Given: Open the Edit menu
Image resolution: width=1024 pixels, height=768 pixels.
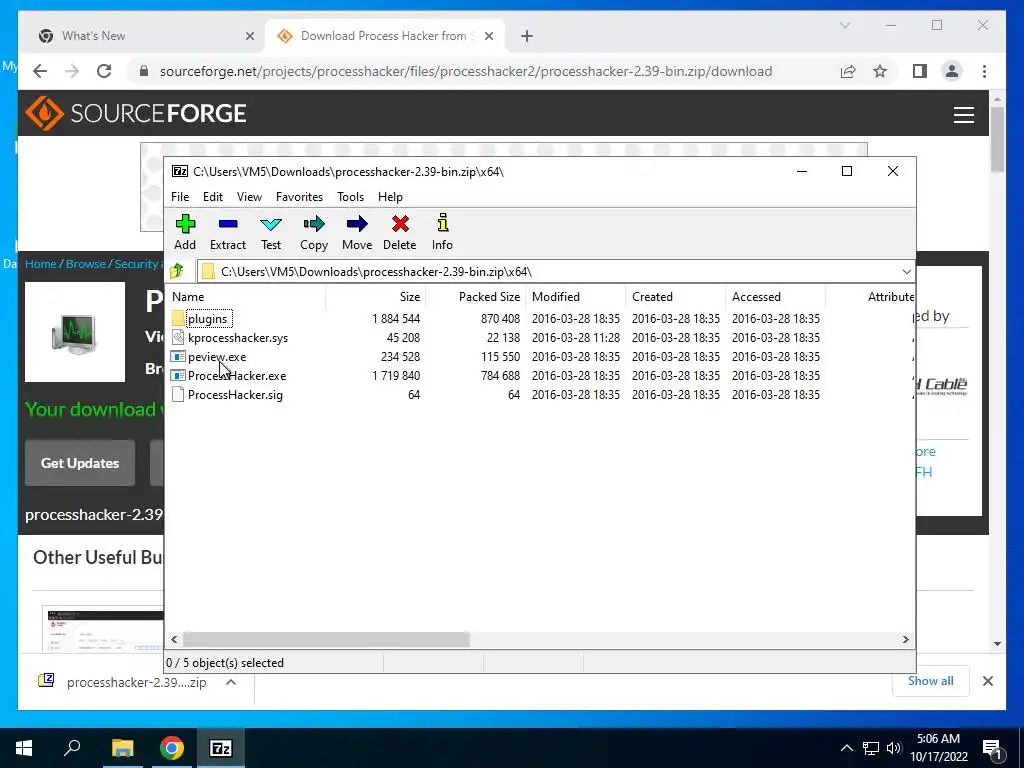Looking at the screenshot, I should tap(213, 197).
